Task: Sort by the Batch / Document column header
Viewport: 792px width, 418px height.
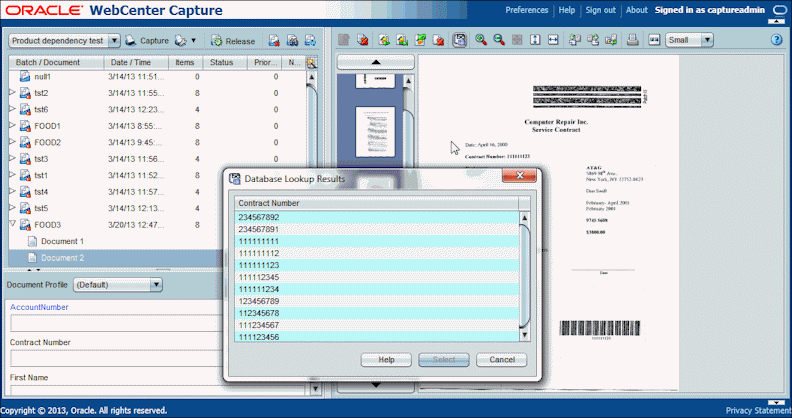Action: point(57,63)
